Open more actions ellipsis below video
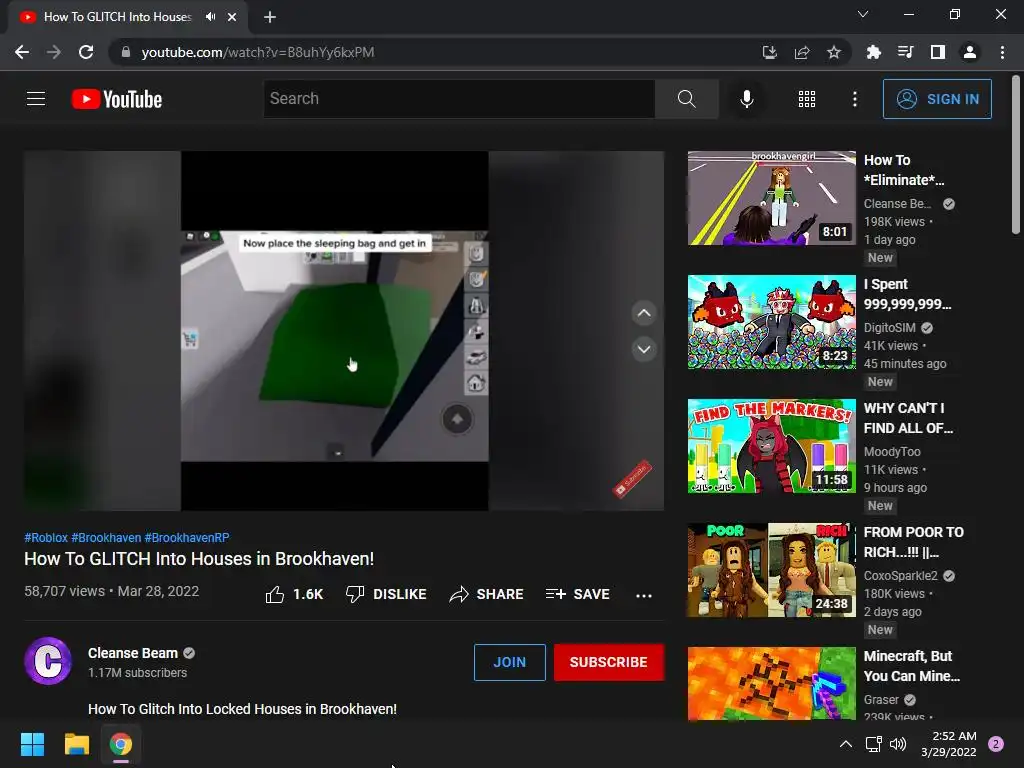The height and width of the screenshot is (768, 1024). [x=644, y=595]
